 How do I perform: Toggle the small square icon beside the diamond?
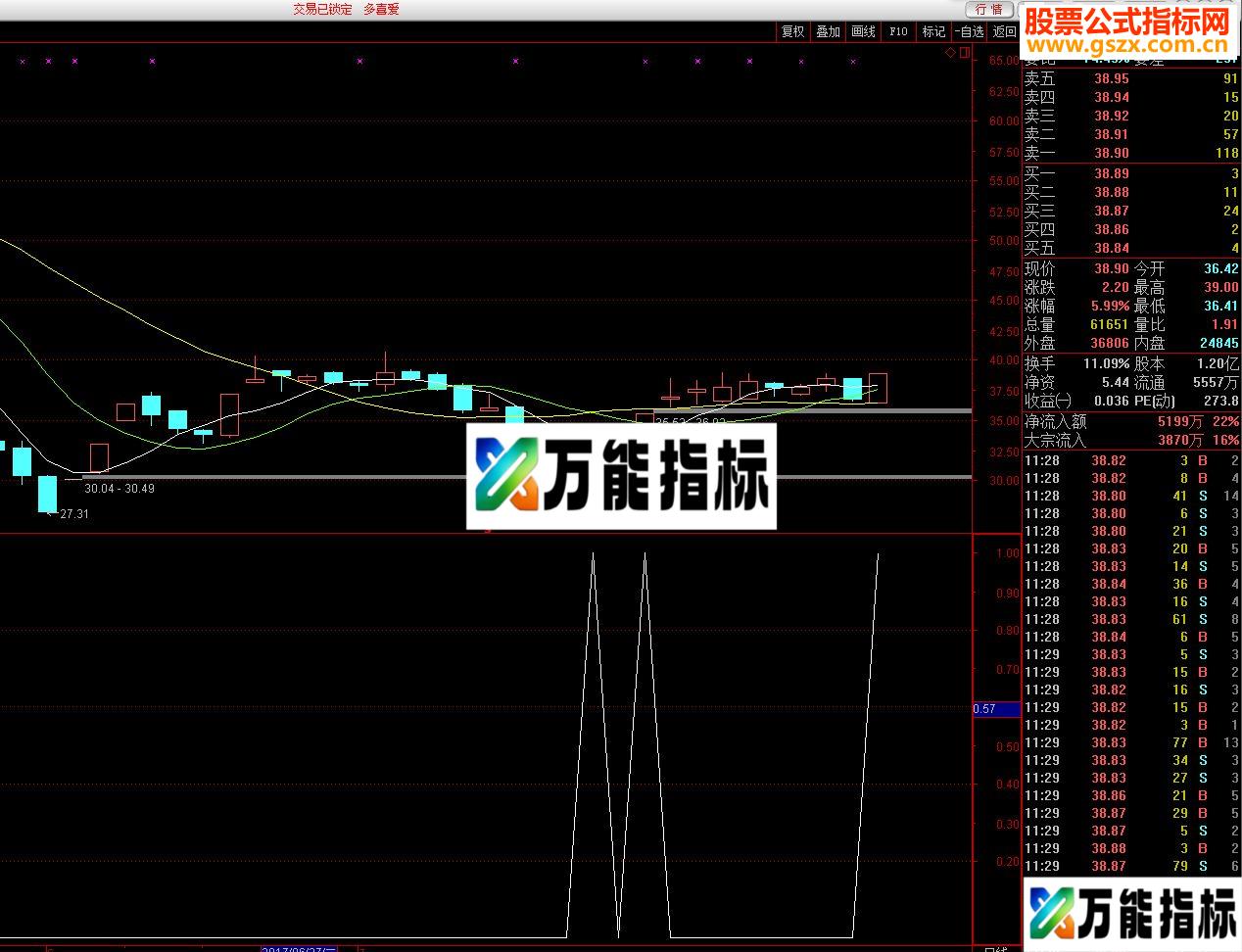964,52
